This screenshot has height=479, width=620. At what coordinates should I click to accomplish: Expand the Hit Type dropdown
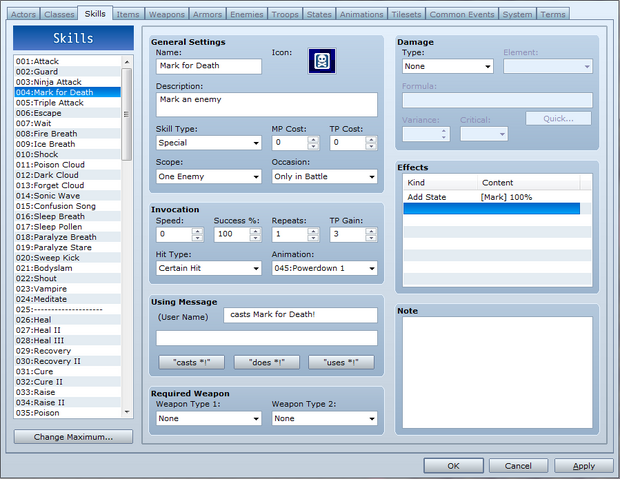point(209,268)
